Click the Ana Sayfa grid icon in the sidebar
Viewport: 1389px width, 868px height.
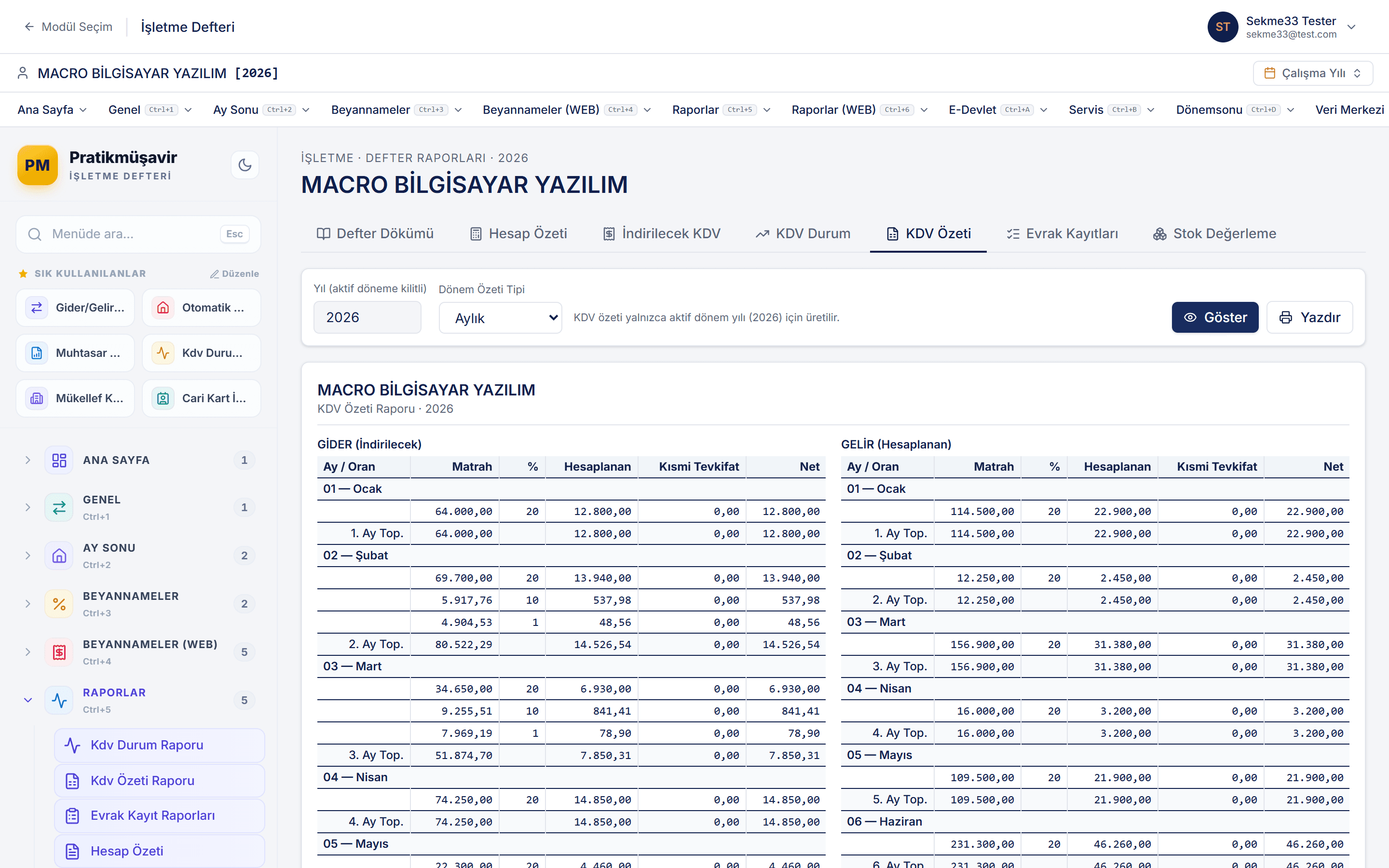(59, 461)
